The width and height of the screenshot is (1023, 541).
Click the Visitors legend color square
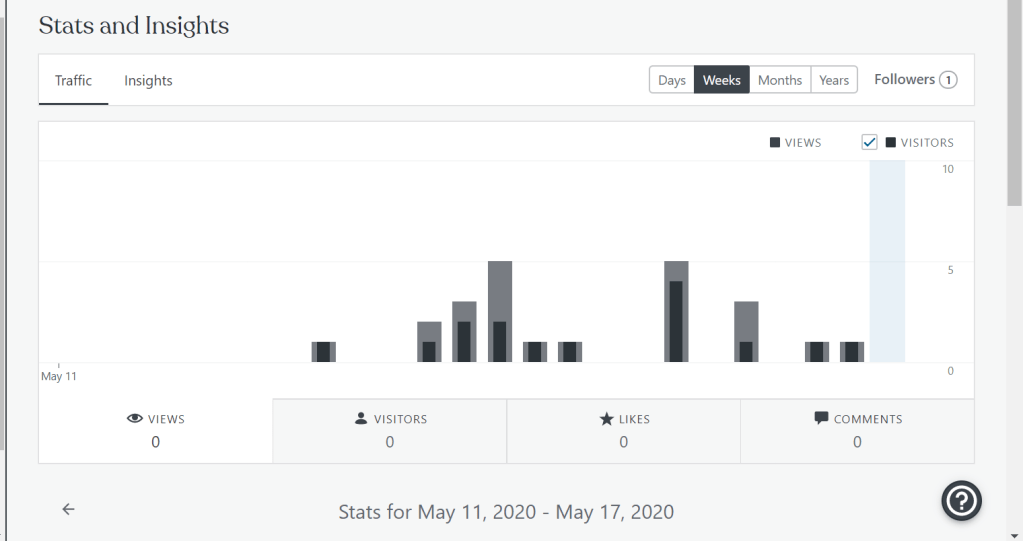891,143
